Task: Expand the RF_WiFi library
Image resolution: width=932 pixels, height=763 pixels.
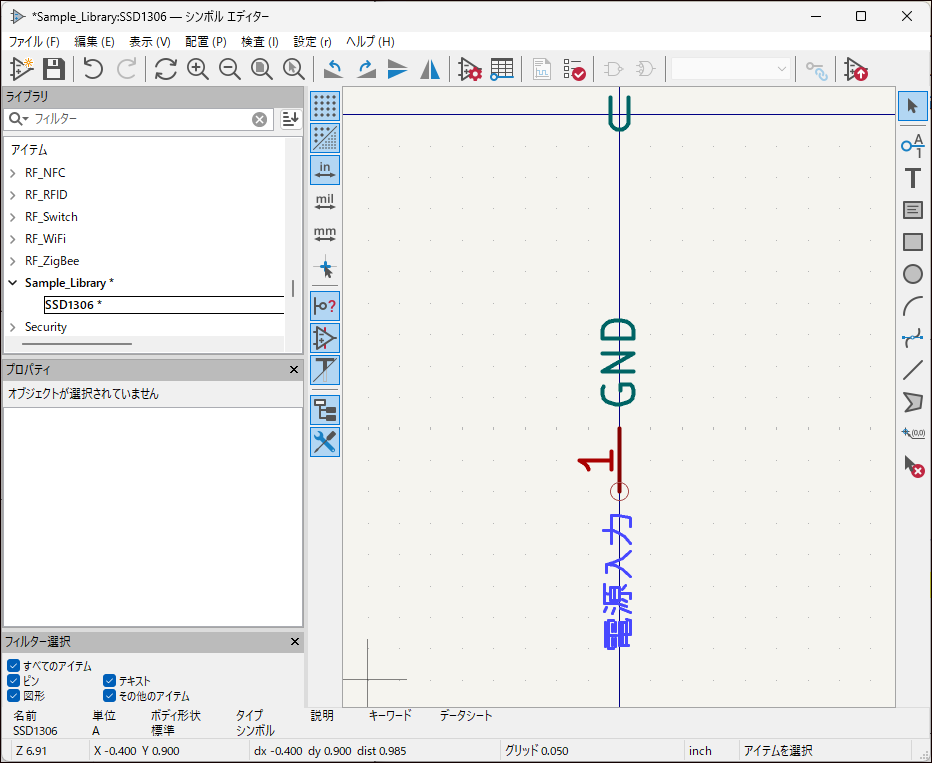Action: (x=13, y=239)
